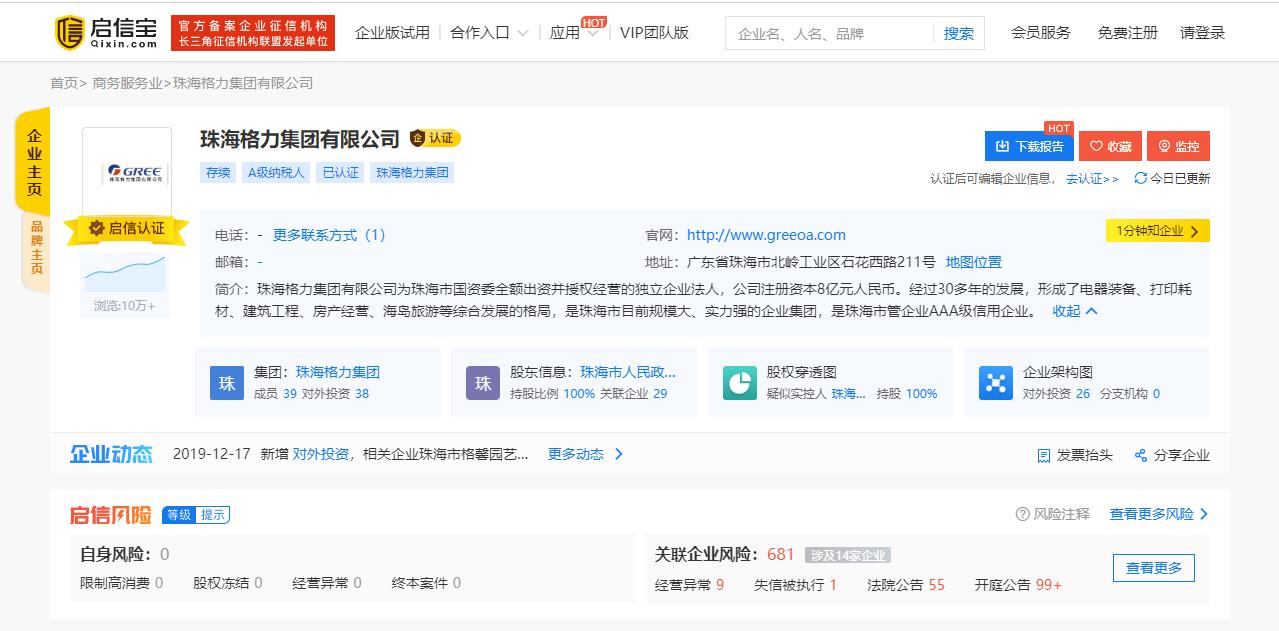Click the 企业架构图 network icon
This screenshot has height=631, width=1279.
pos(996,383)
